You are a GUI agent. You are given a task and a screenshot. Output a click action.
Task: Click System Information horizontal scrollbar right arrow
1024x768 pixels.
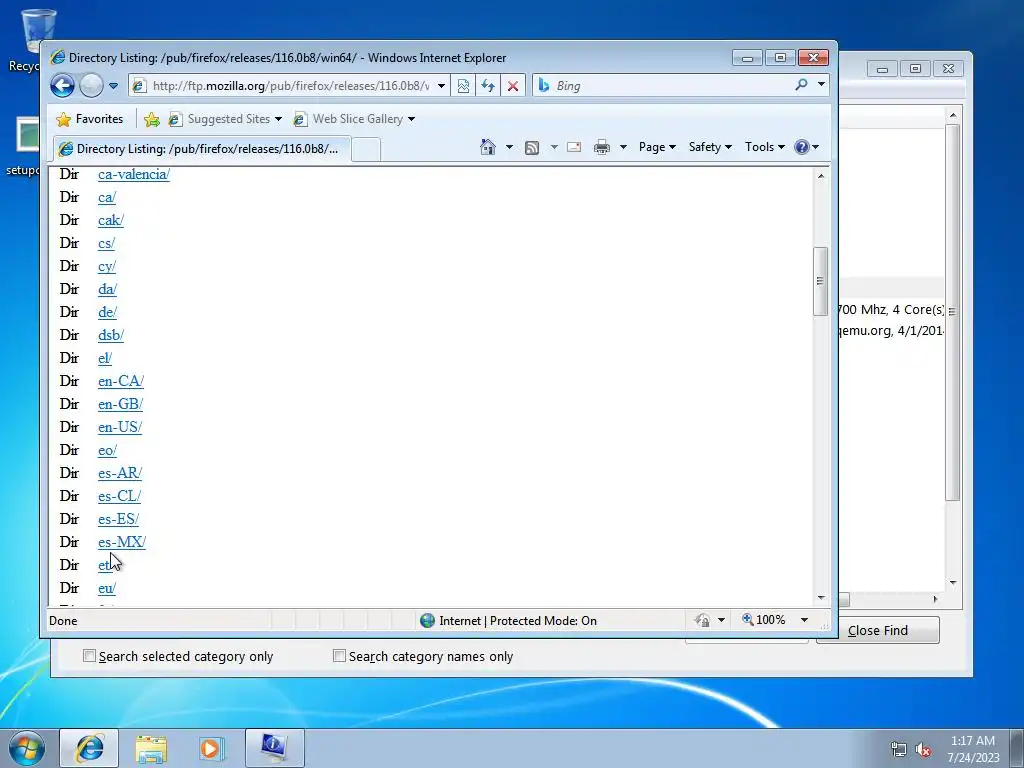point(935,599)
